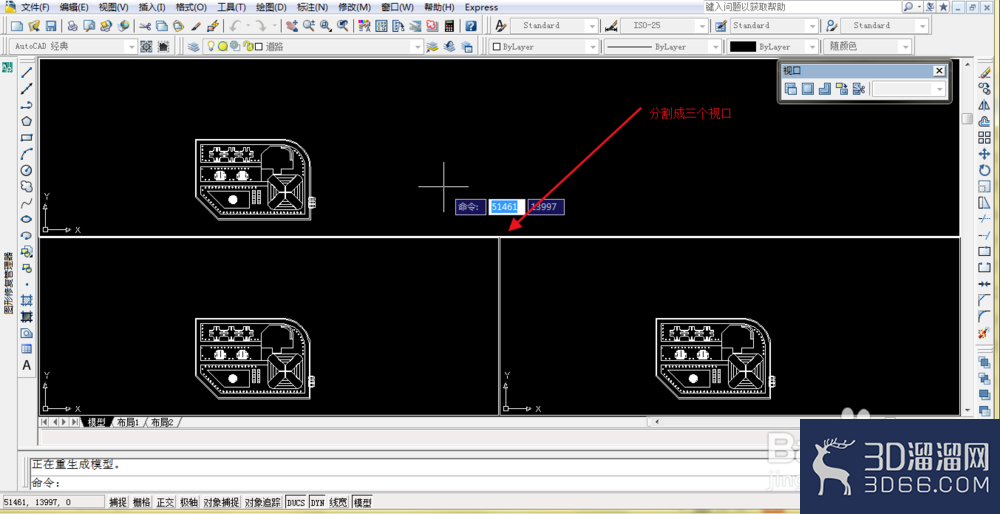Toggle 正交 ortho mode in status bar
1000x514 pixels.
coord(165,503)
